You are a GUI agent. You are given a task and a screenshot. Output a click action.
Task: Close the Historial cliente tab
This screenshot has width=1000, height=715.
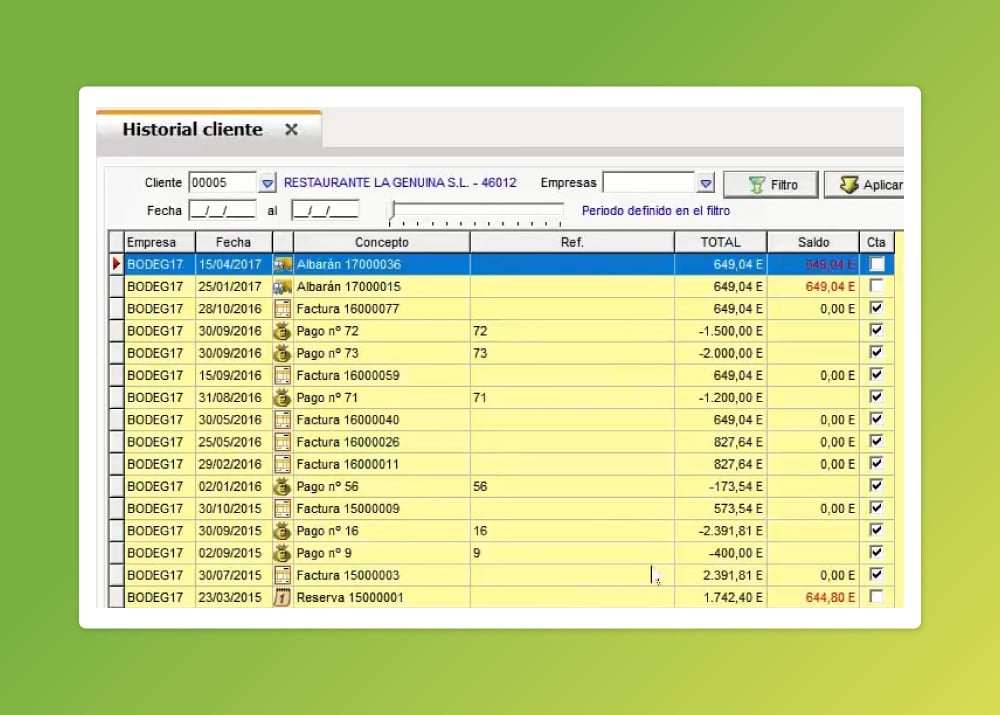tap(291, 129)
